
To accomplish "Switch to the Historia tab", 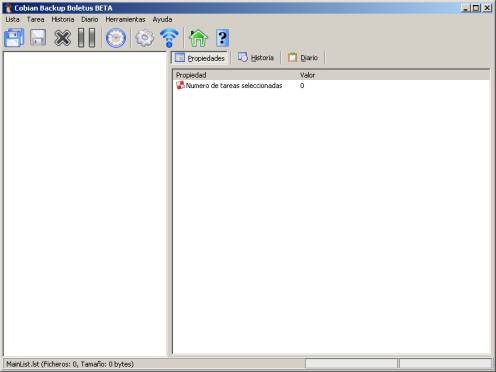I will (x=256, y=58).
